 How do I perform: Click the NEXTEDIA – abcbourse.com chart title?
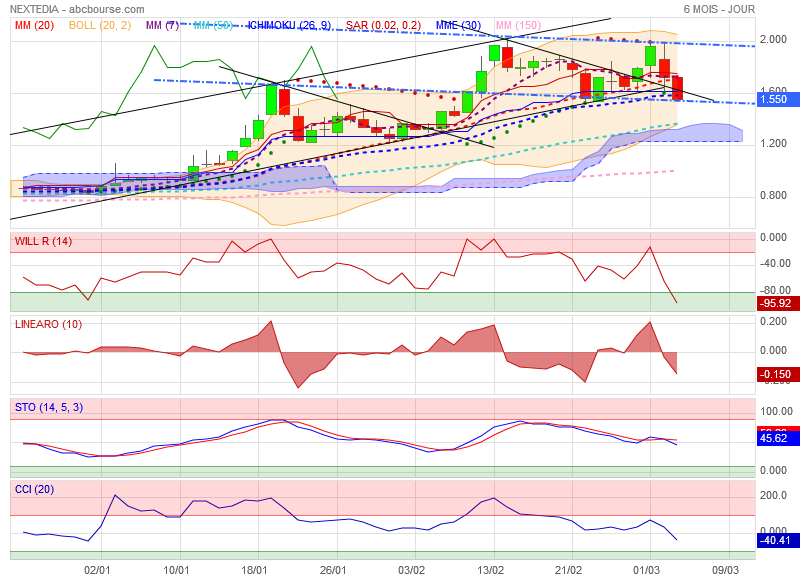[77, 9]
